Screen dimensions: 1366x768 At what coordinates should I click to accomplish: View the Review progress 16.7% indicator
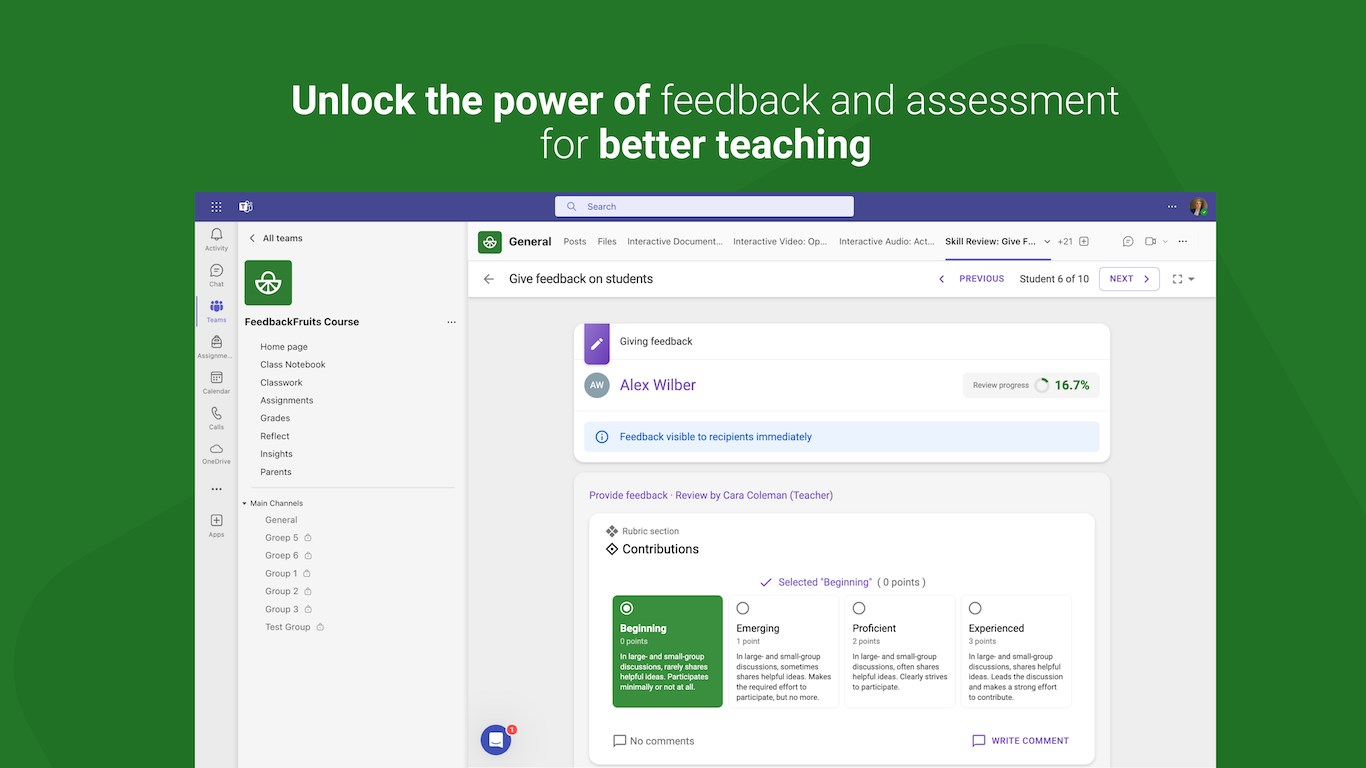point(1031,385)
